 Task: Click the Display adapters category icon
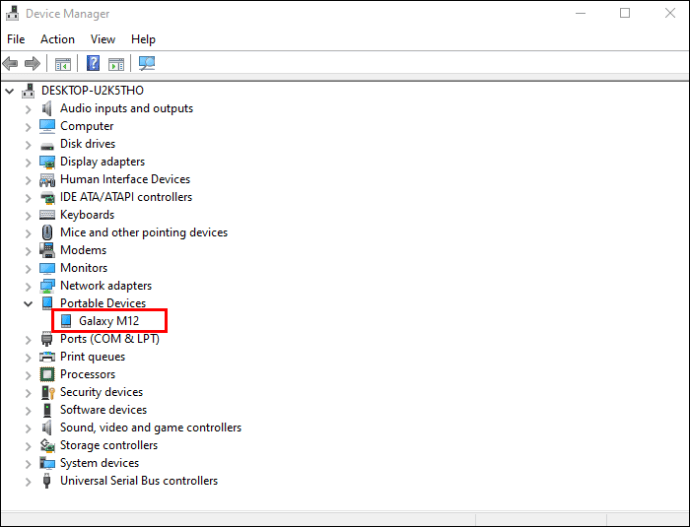coord(47,162)
